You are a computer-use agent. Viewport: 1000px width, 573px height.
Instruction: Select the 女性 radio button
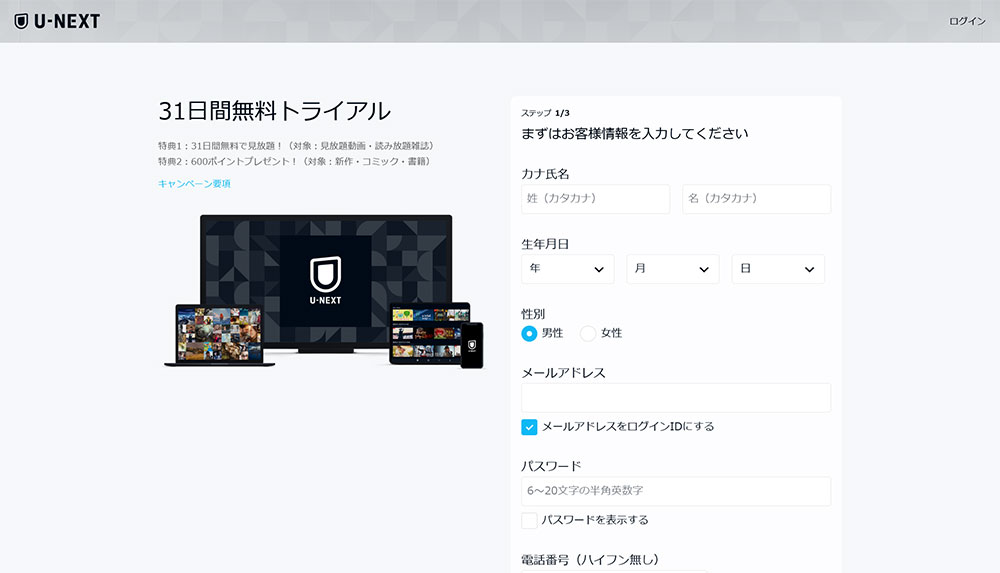[588, 333]
